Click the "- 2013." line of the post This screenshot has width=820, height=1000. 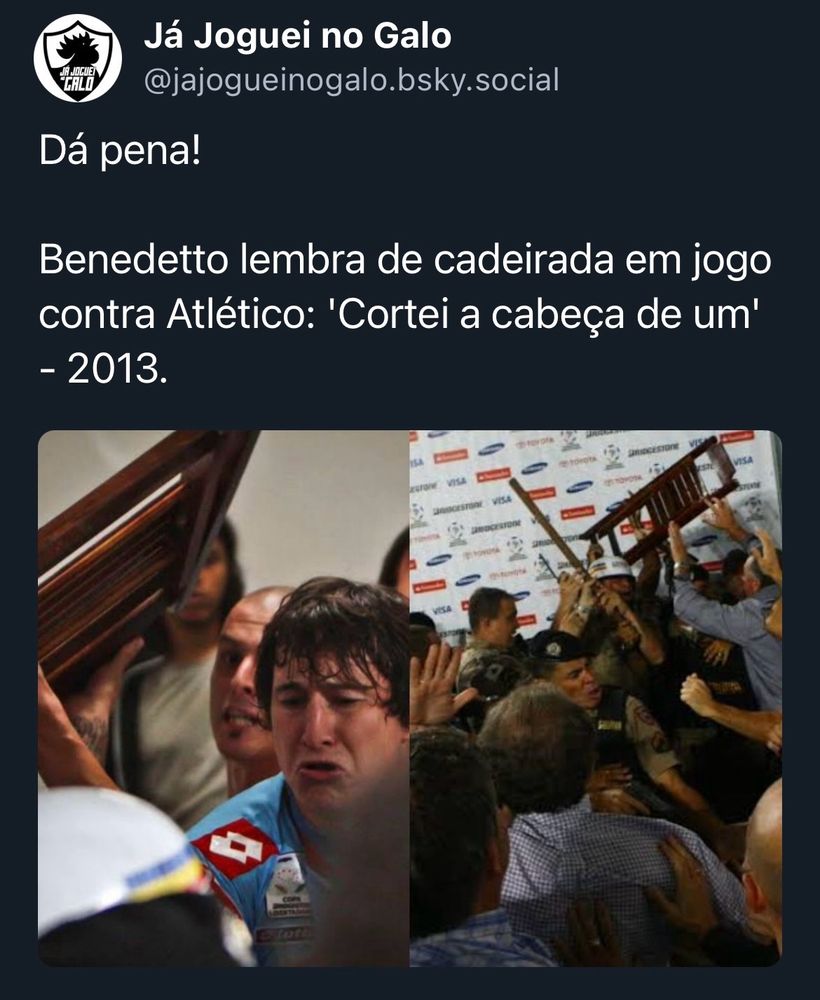tap(103, 369)
